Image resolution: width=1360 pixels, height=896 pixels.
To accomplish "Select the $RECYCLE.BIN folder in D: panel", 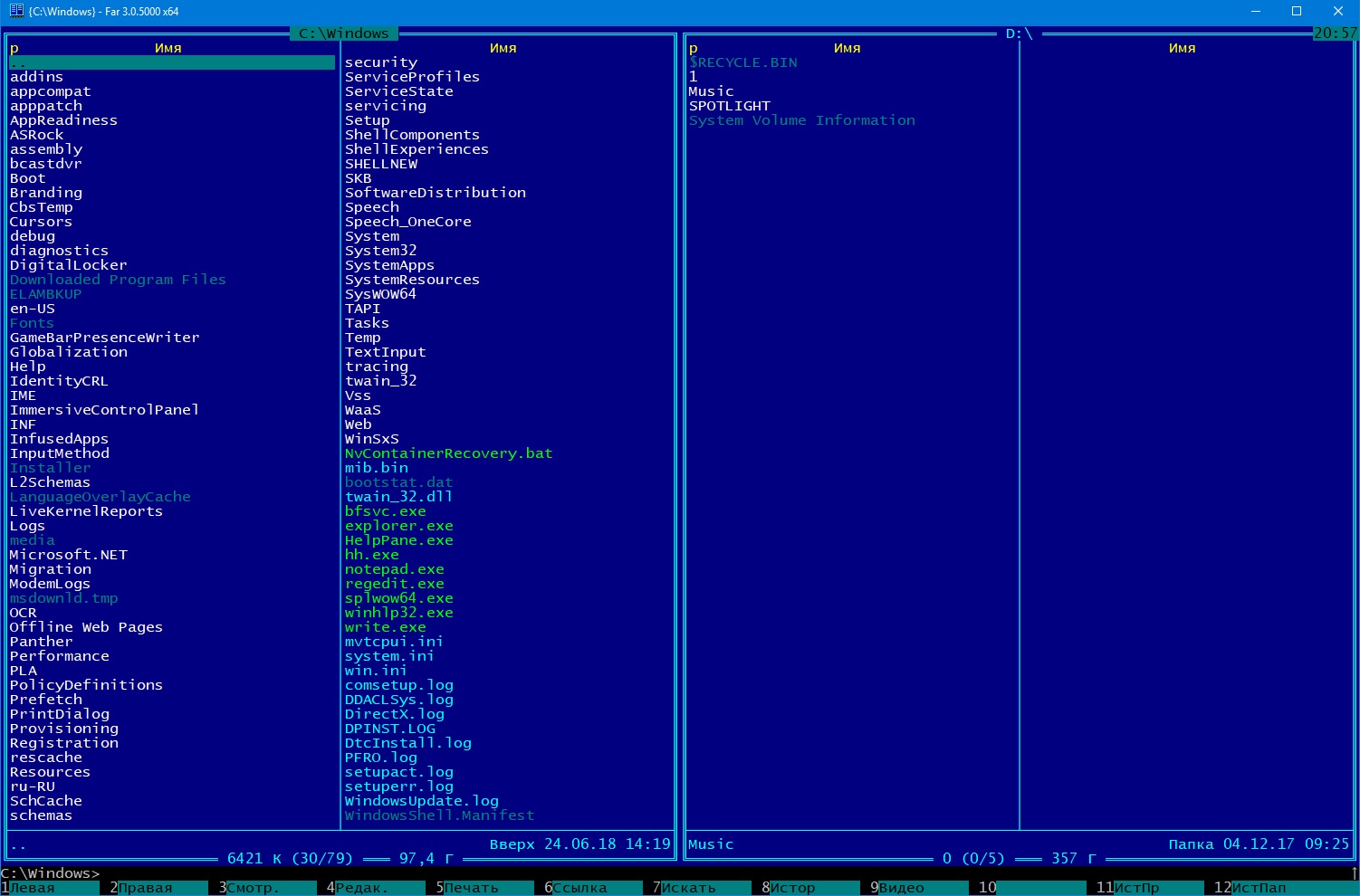I will 743,62.
